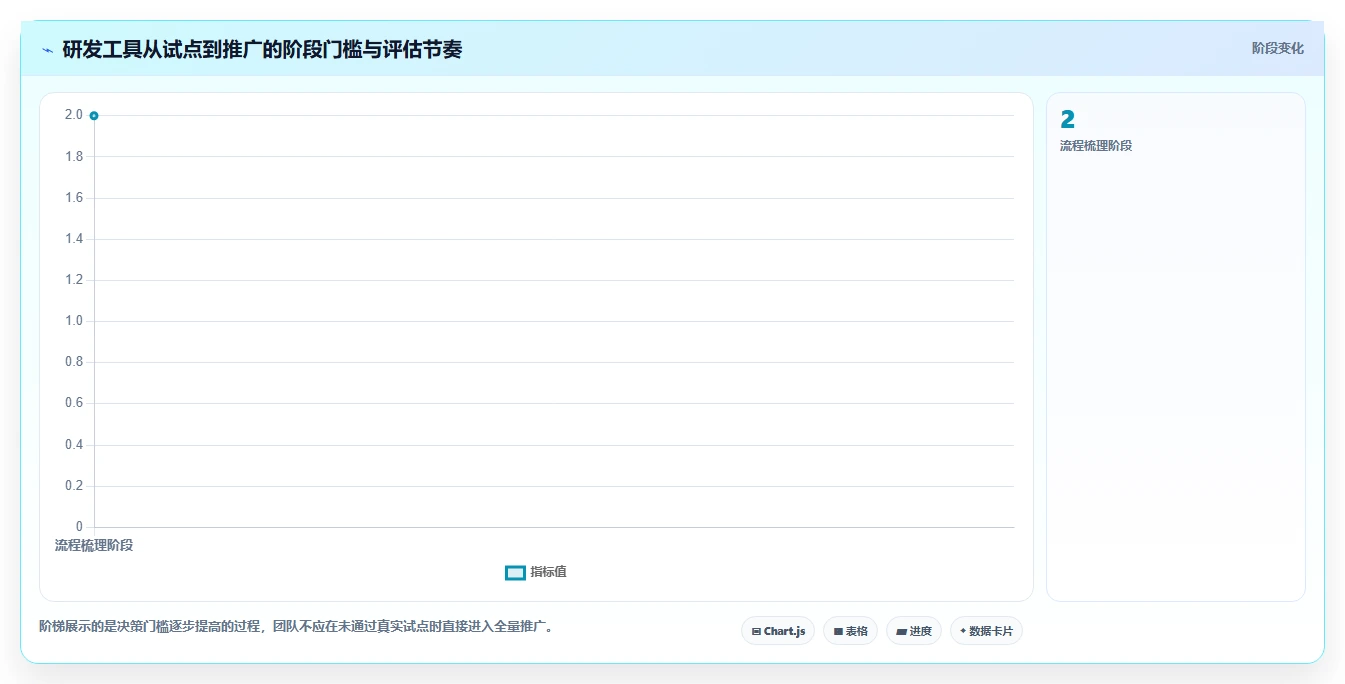
Task: Toggle the 指标值 legend item
Action: coord(536,572)
